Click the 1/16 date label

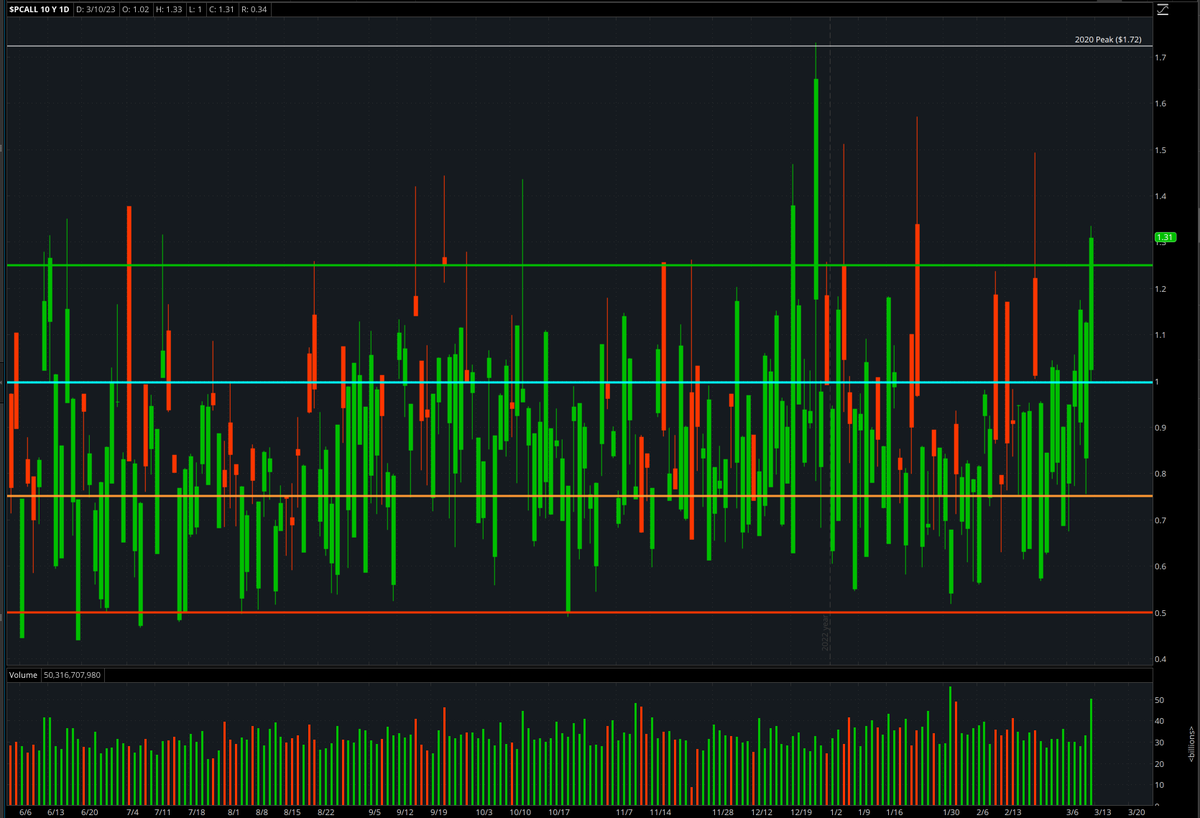coord(894,812)
